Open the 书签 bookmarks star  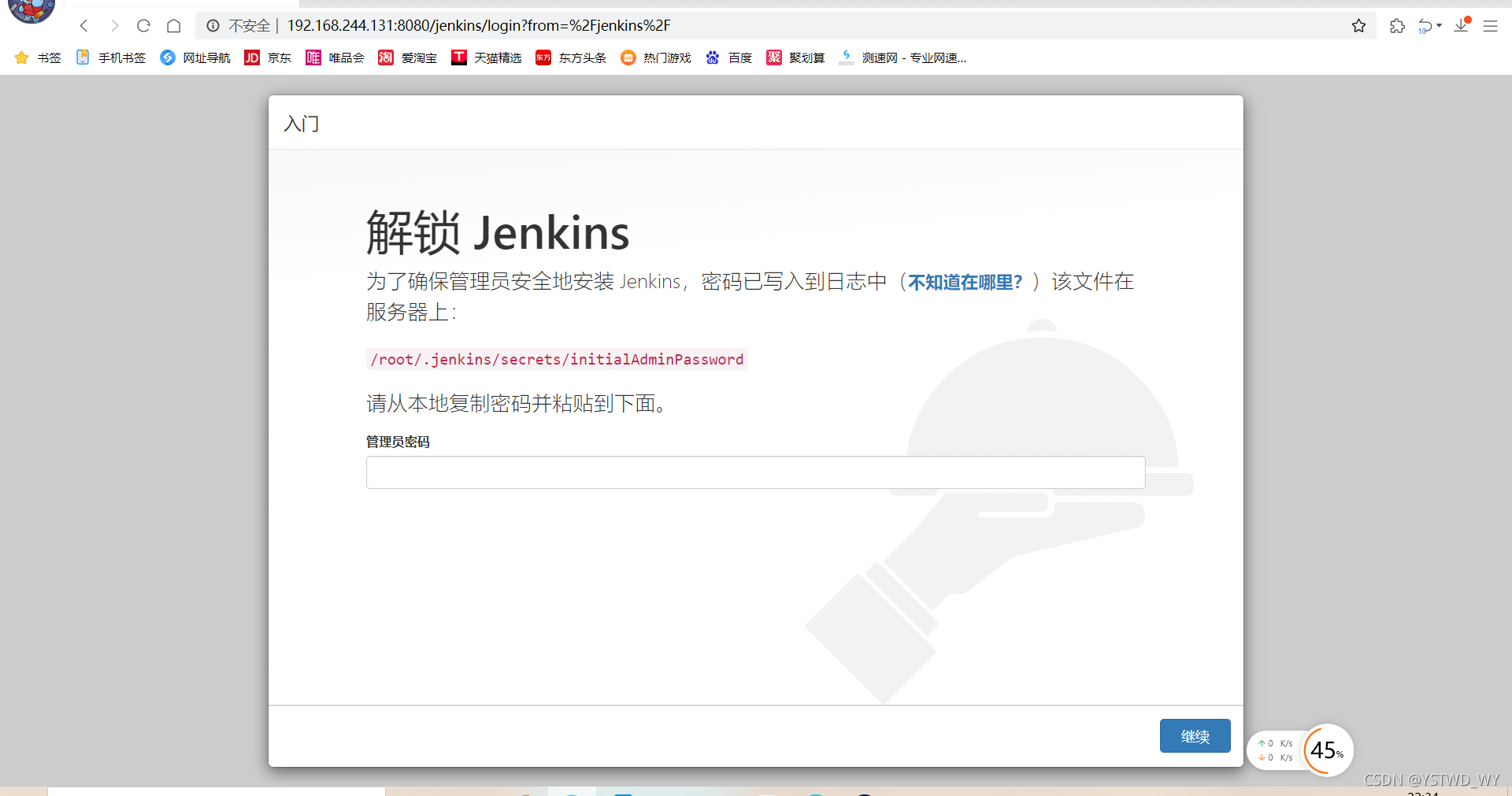coord(37,57)
